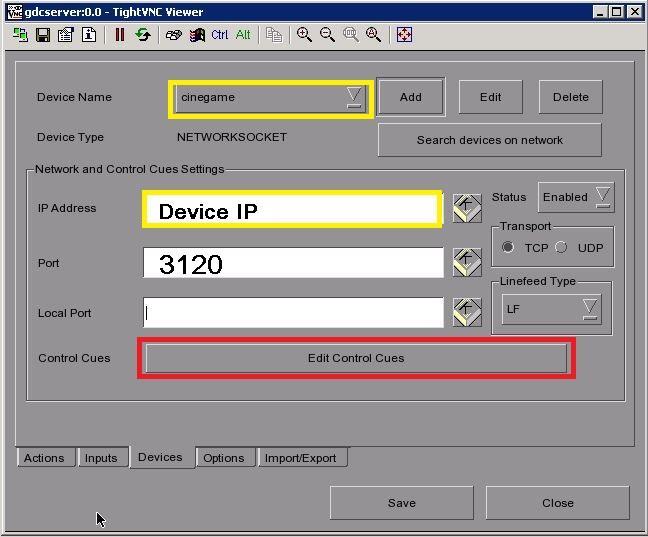Toggle the Ctrl key toolbar button
The image size is (648, 537).
coord(219,35)
